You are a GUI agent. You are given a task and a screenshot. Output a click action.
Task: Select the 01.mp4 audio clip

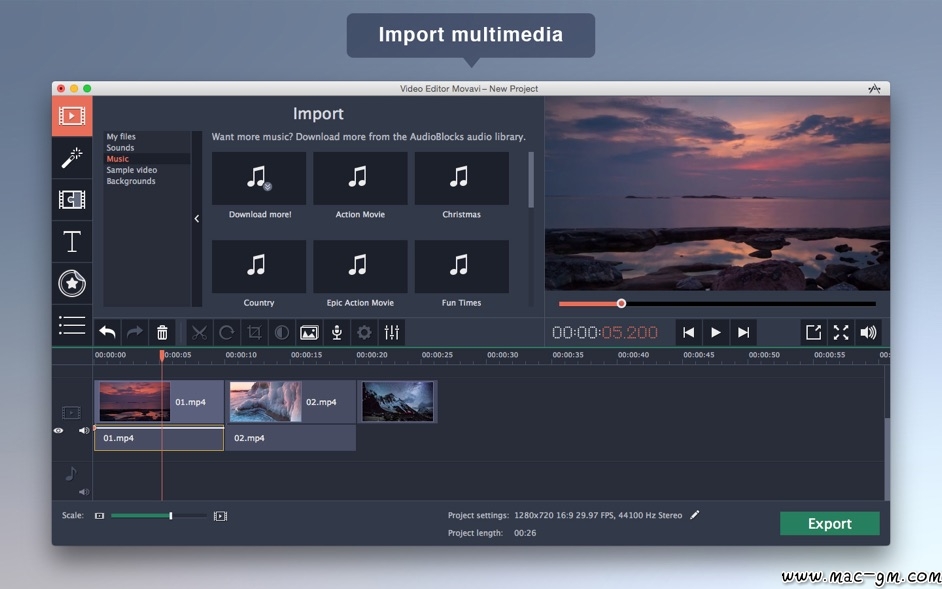159,438
